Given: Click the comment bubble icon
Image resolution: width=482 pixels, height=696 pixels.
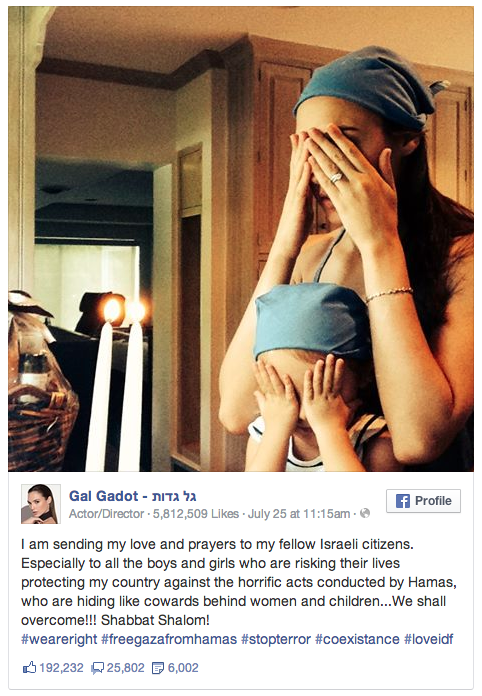Looking at the screenshot, I should point(97,668).
